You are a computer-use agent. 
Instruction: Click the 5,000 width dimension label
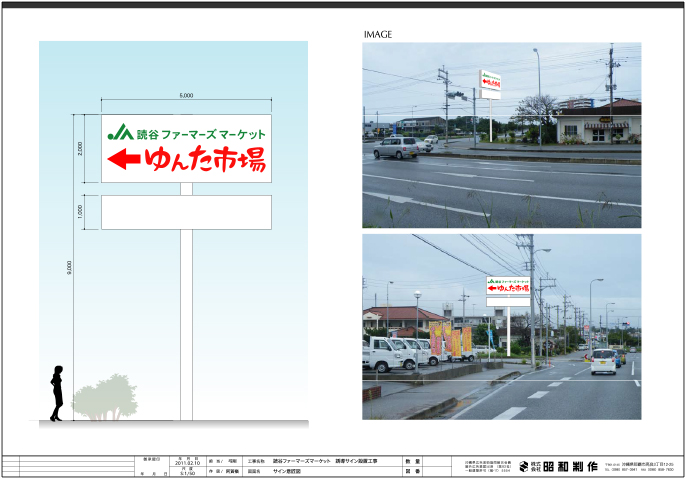pyautogui.click(x=186, y=95)
